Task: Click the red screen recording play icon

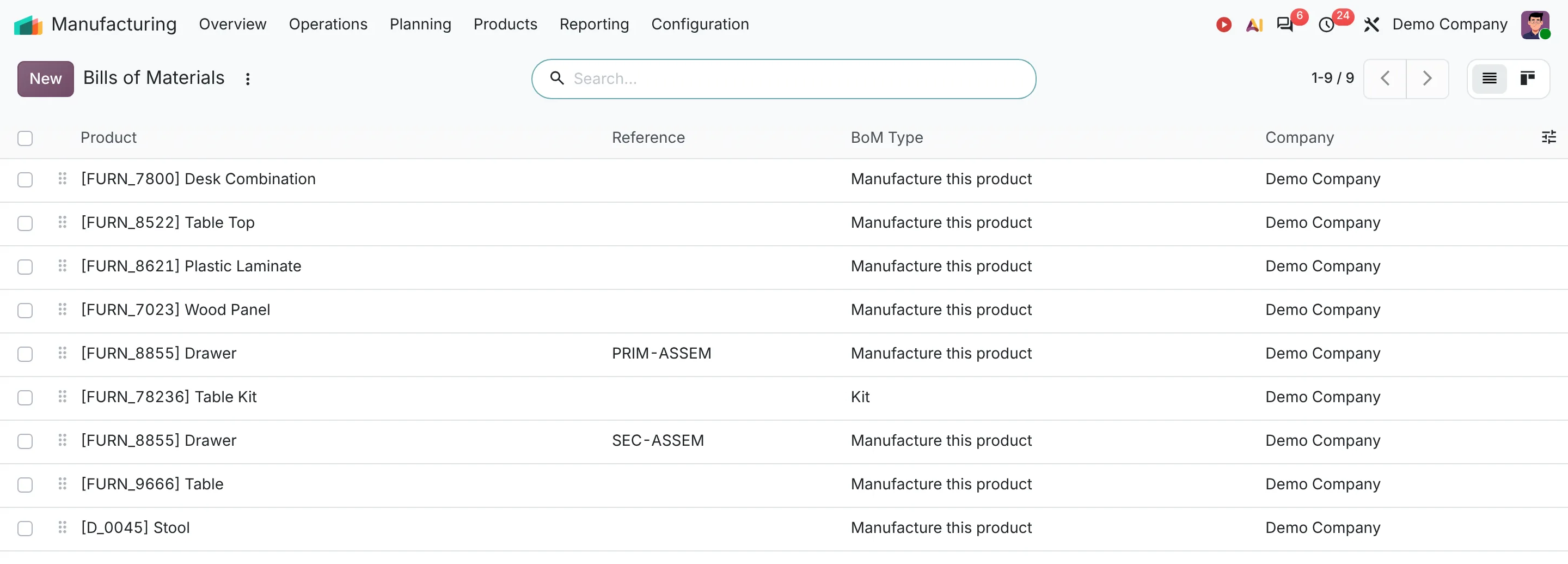Action: pyautogui.click(x=1223, y=25)
